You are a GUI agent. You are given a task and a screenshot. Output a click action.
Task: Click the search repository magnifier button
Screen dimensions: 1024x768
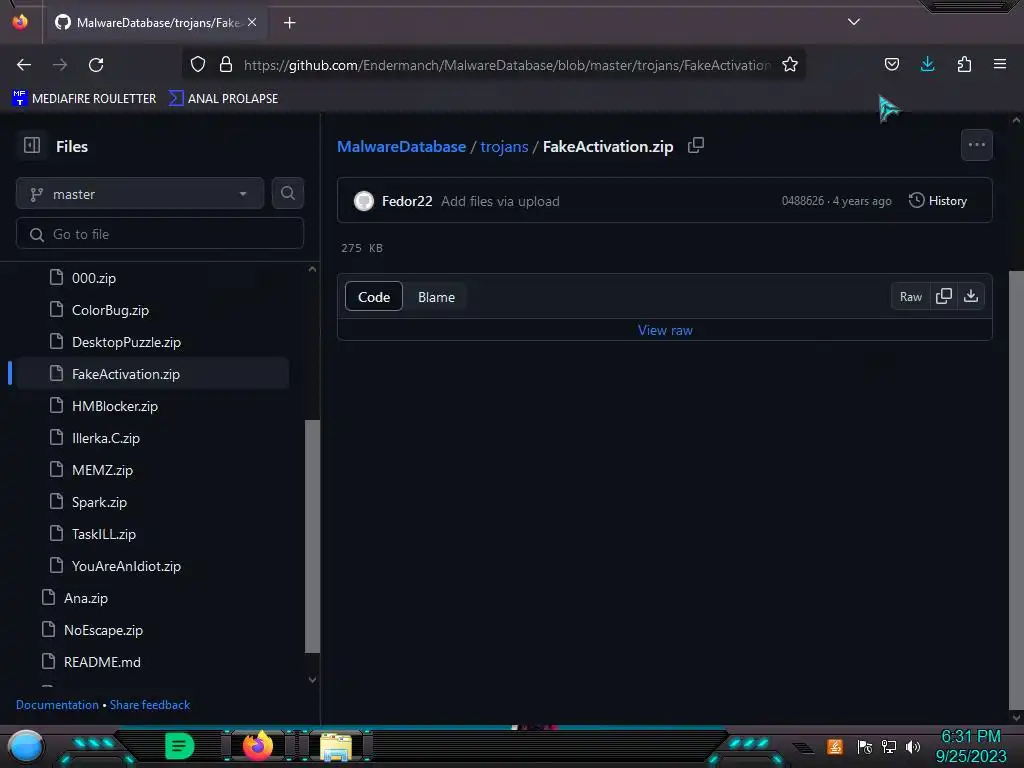click(x=288, y=193)
